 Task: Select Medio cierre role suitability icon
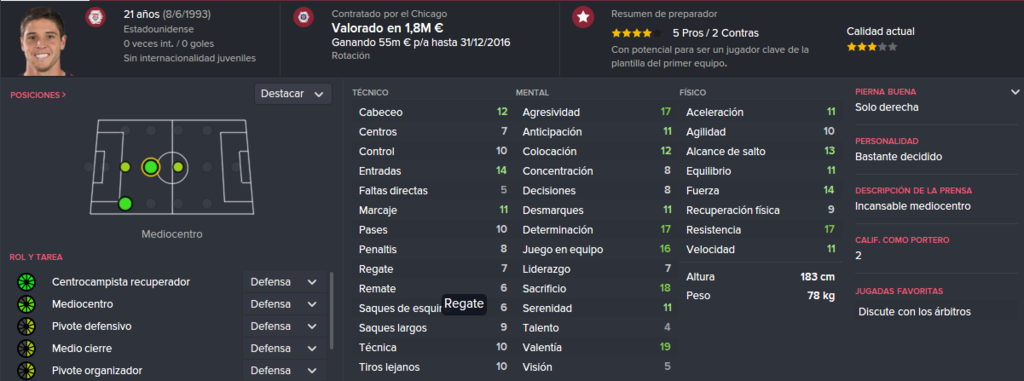(x=26, y=348)
